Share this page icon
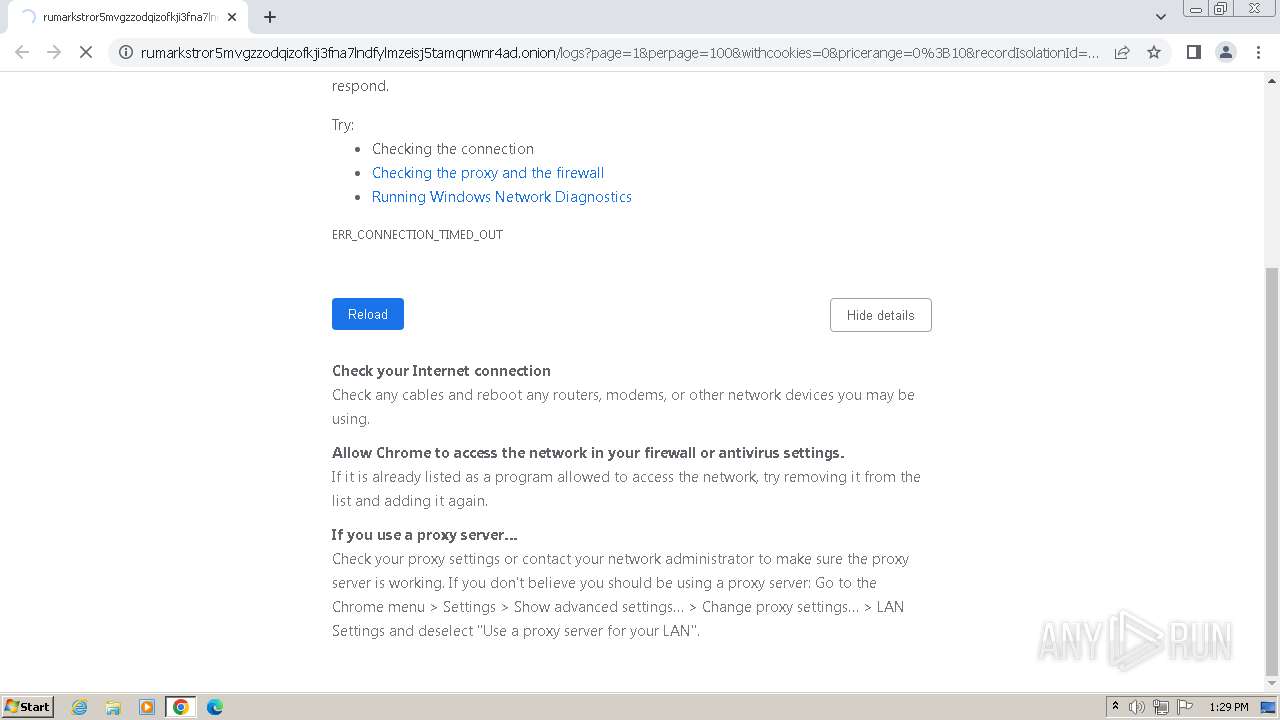Viewport: 1280px width, 720px height. point(1122,52)
